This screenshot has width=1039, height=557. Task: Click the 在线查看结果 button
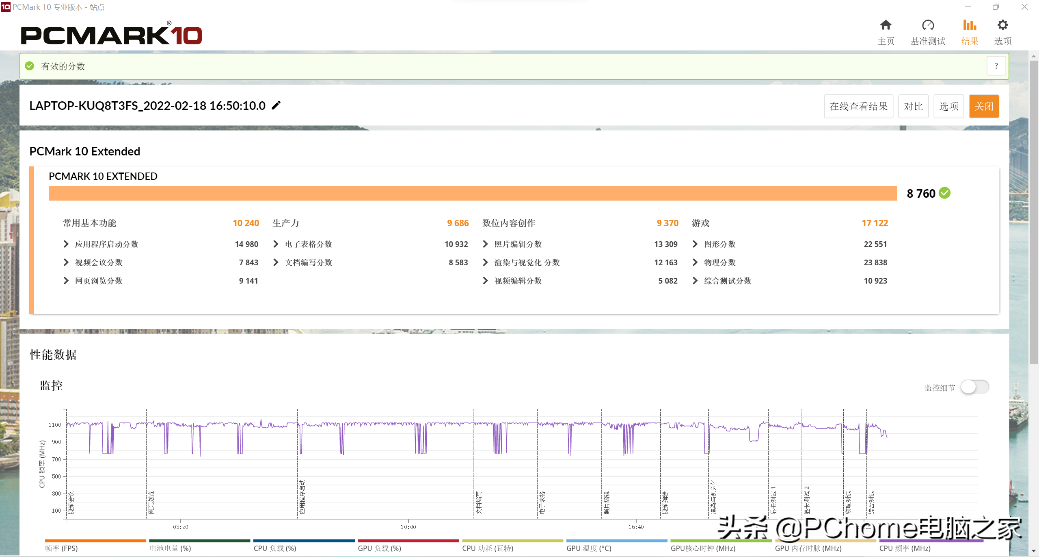(858, 106)
